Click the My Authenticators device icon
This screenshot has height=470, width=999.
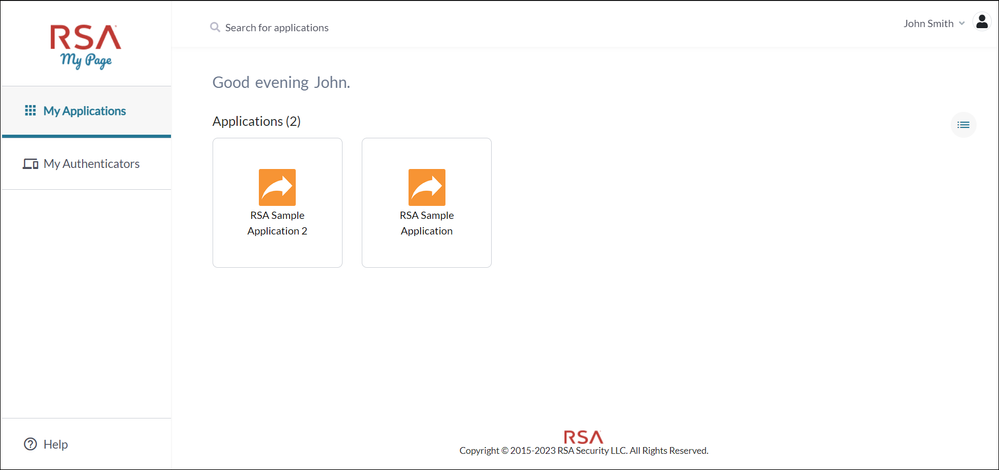pos(30,164)
